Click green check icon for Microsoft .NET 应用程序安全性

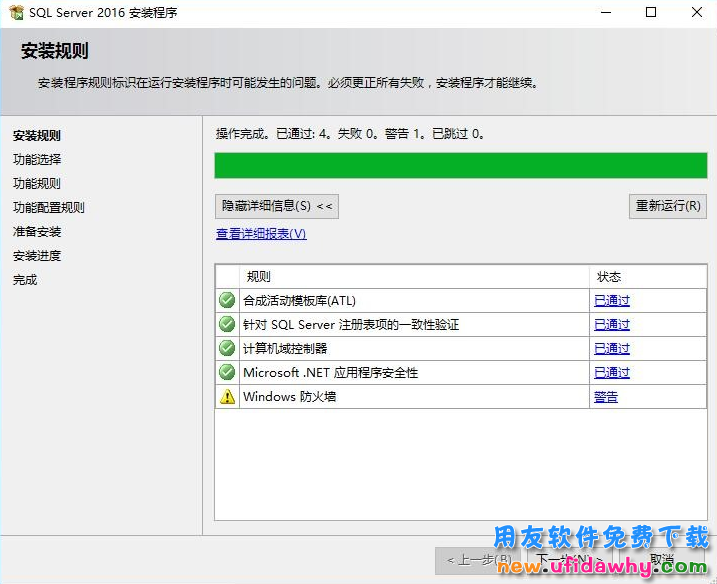pyautogui.click(x=227, y=372)
